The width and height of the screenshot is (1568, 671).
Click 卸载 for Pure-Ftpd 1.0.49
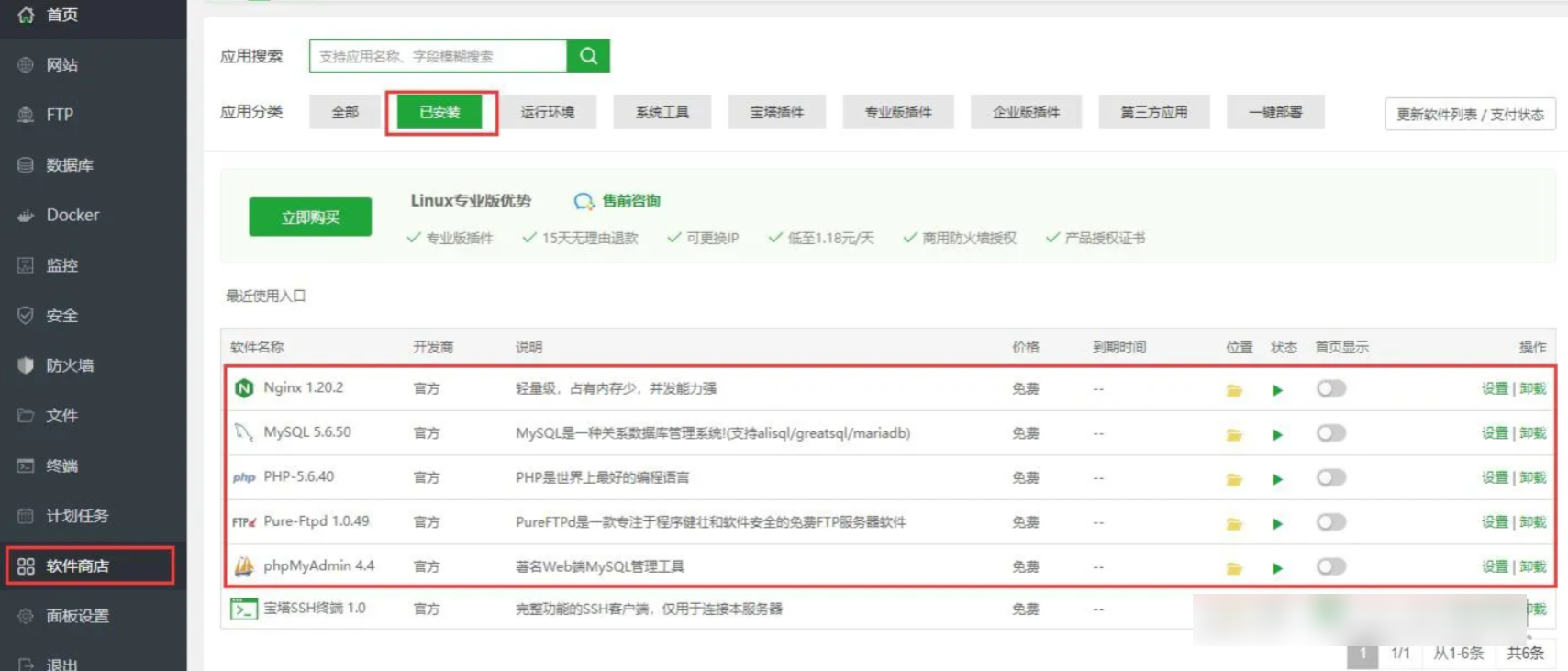pos(1533,521)
